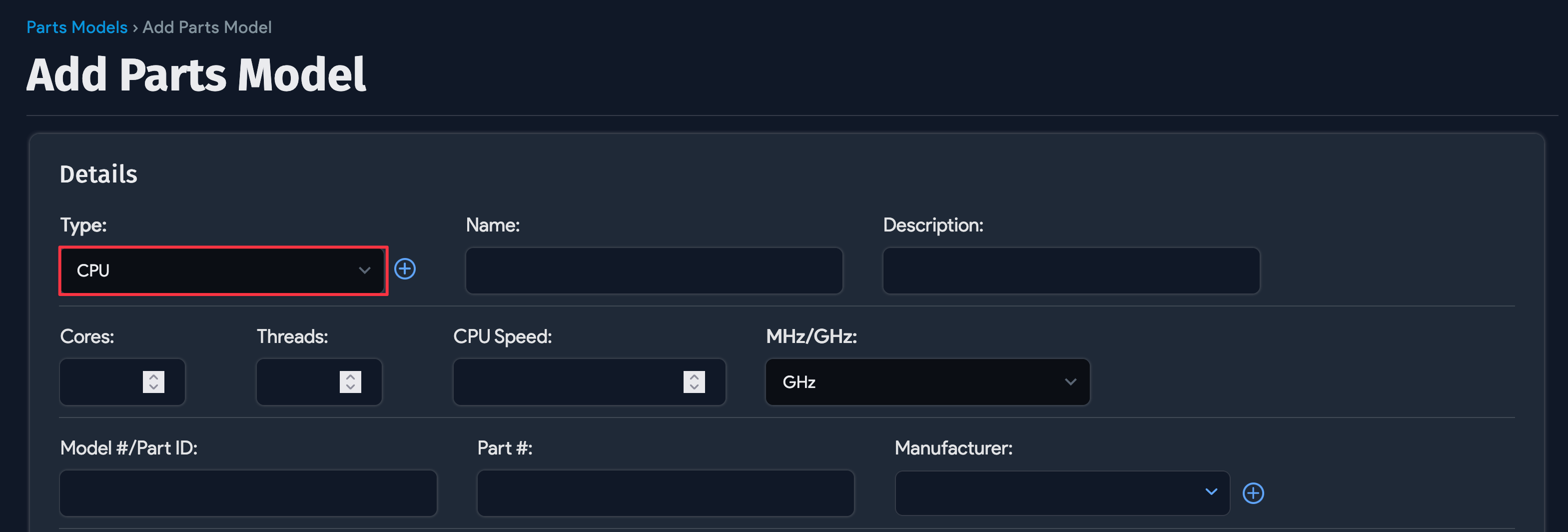Add a new part type
This screenshot has height=532, width=1568.
(x=405, y=268)
